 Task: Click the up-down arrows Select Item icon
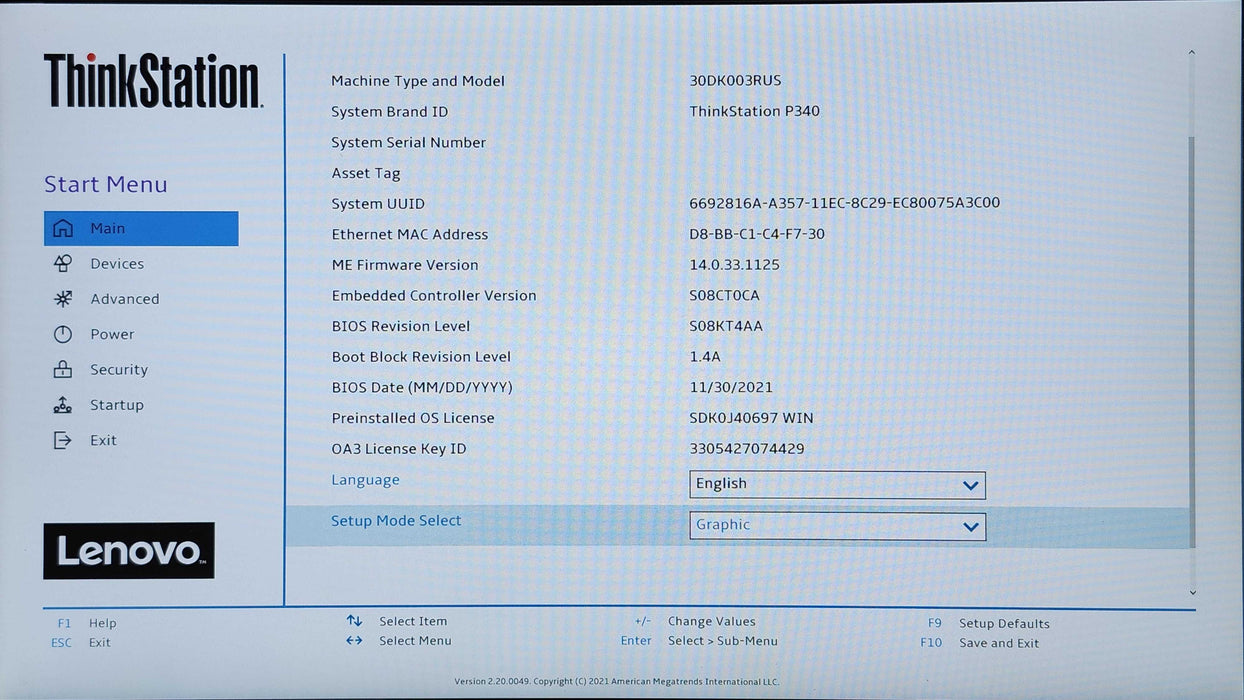(354, 621)
